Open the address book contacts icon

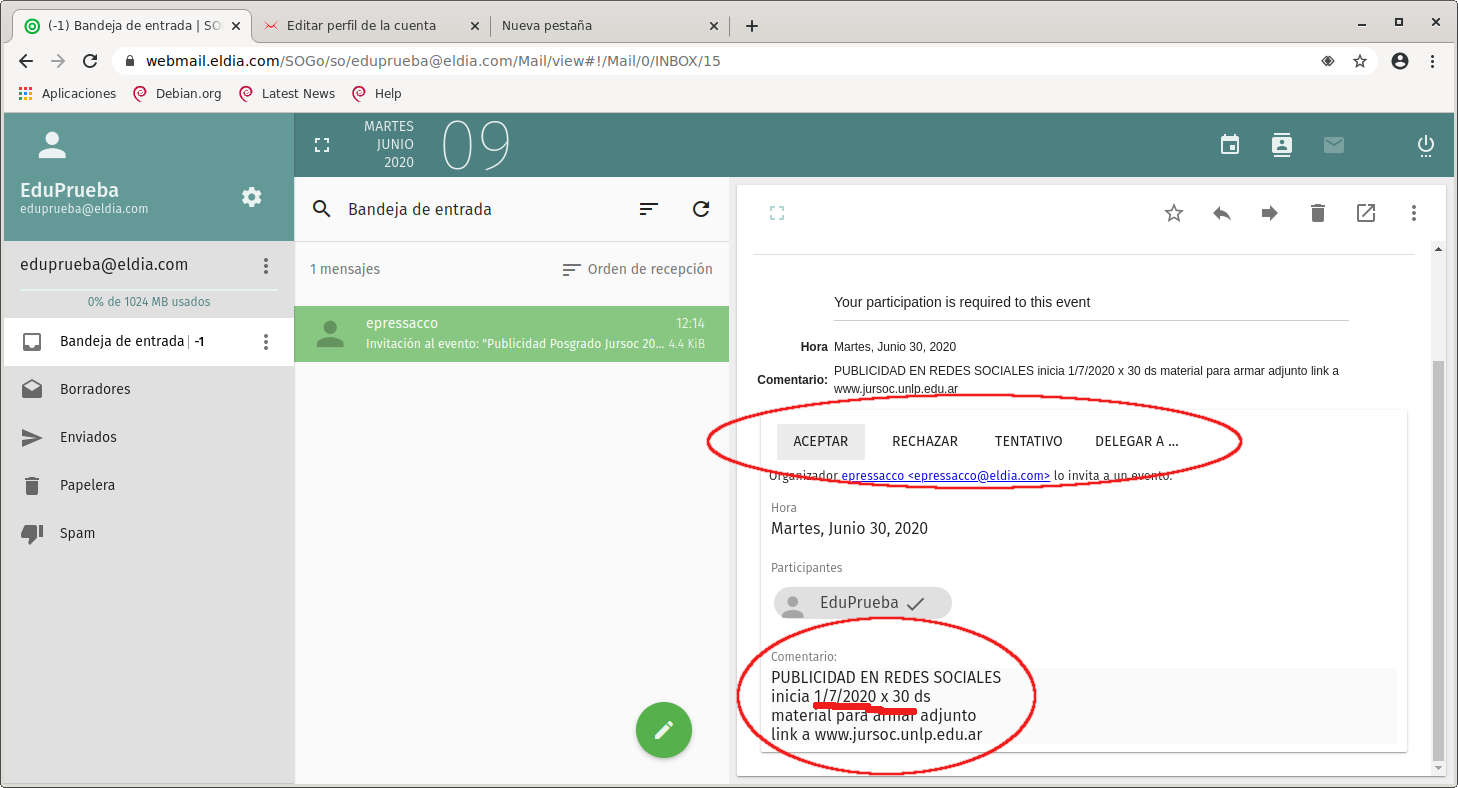tap(1281, 145)
